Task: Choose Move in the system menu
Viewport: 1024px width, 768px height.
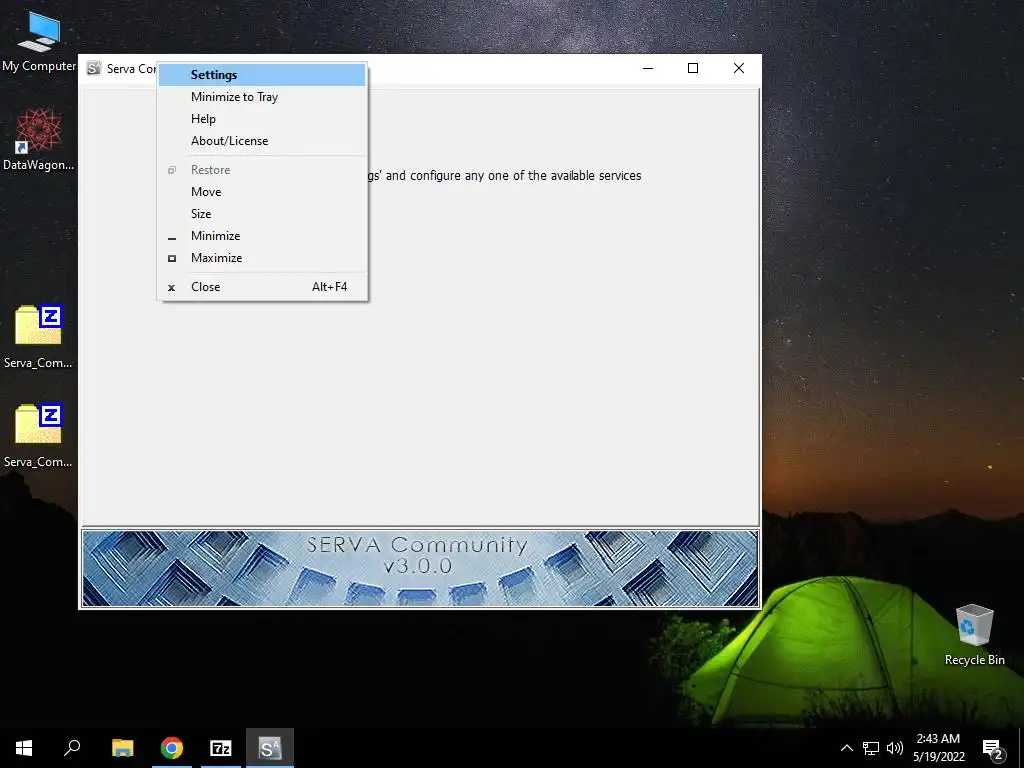Action: click(x=262, y=191)
